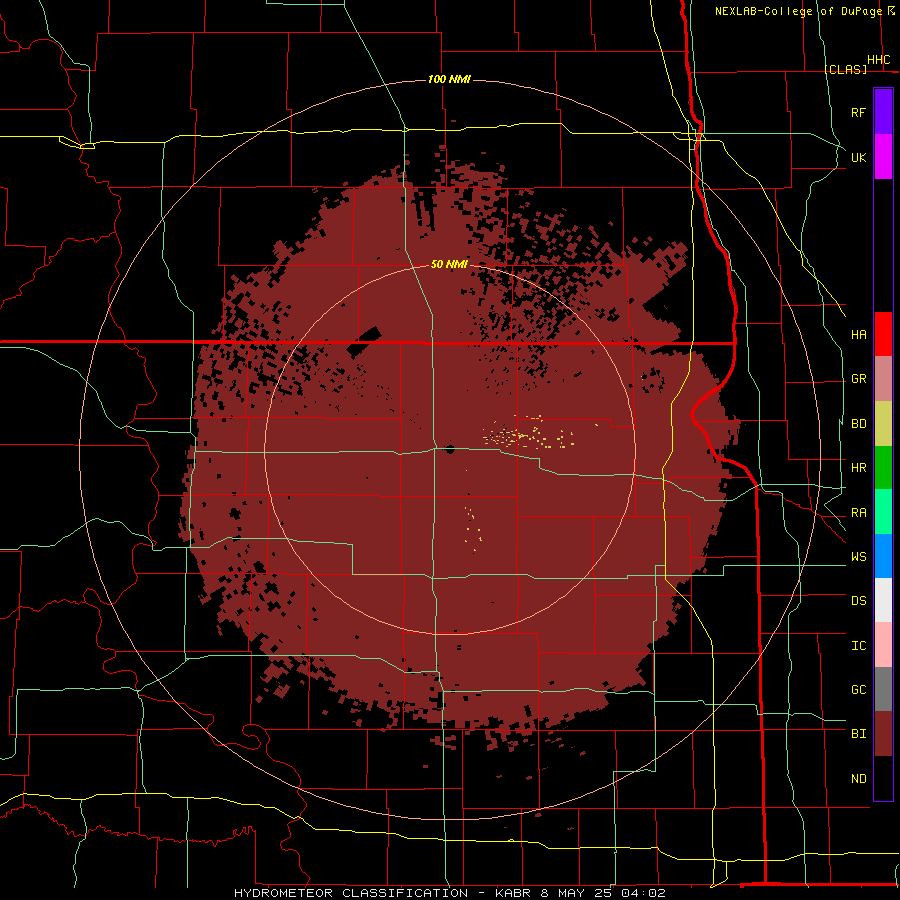Click the '[CLAS]' legend header text

[846, 69]
